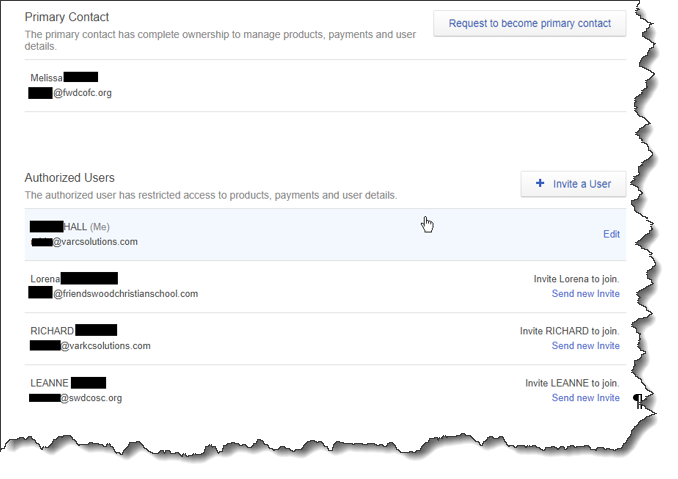Send new Invite to LEANNE
Image resolution: width=678 pixels, height=479 pixels.
pyautogui.click(x=585, y=398)
